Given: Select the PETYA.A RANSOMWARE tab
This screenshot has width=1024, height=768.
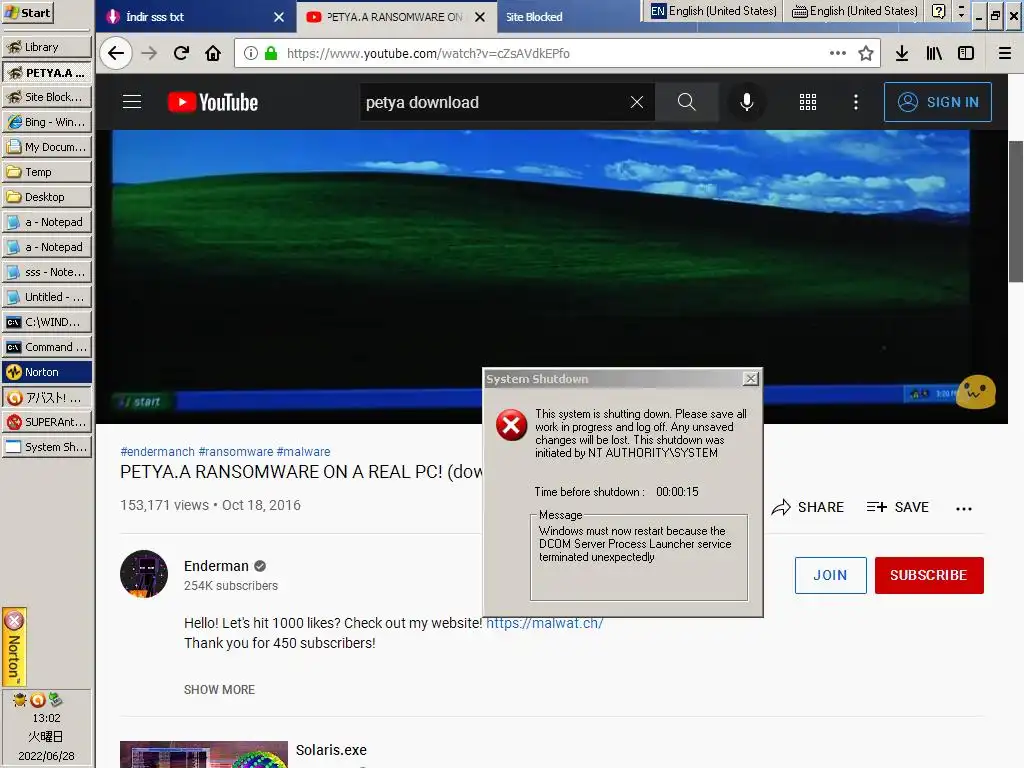Looking at the screenshot, I should coord(394,17).
